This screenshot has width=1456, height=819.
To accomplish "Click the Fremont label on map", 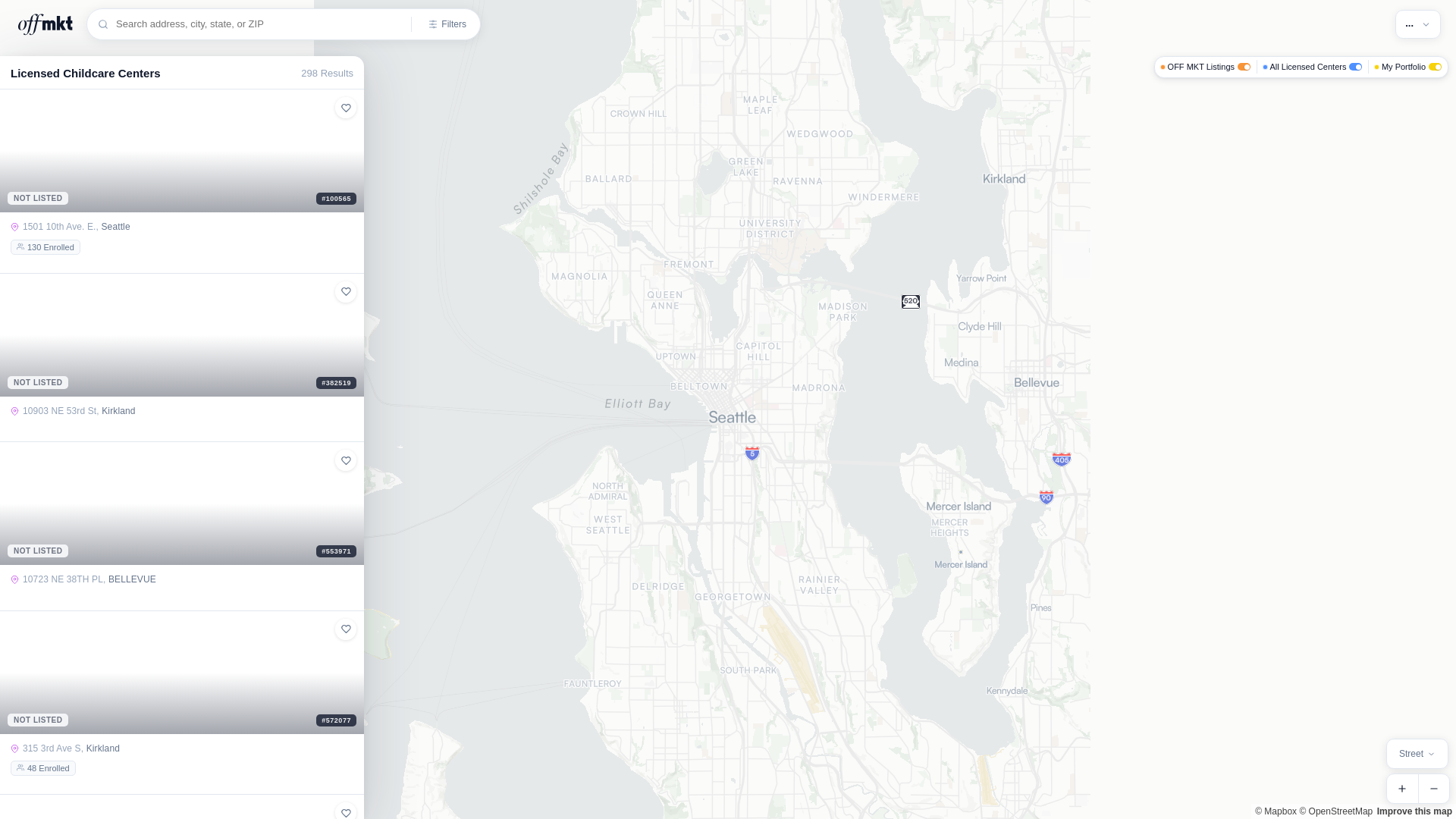I will [x=689, y=265].
